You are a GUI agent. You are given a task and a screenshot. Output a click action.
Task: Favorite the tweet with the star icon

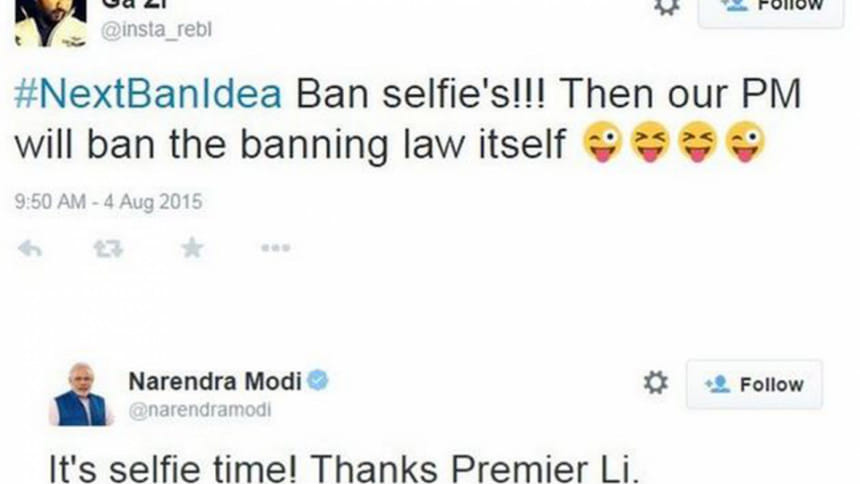tap(192, 248)
